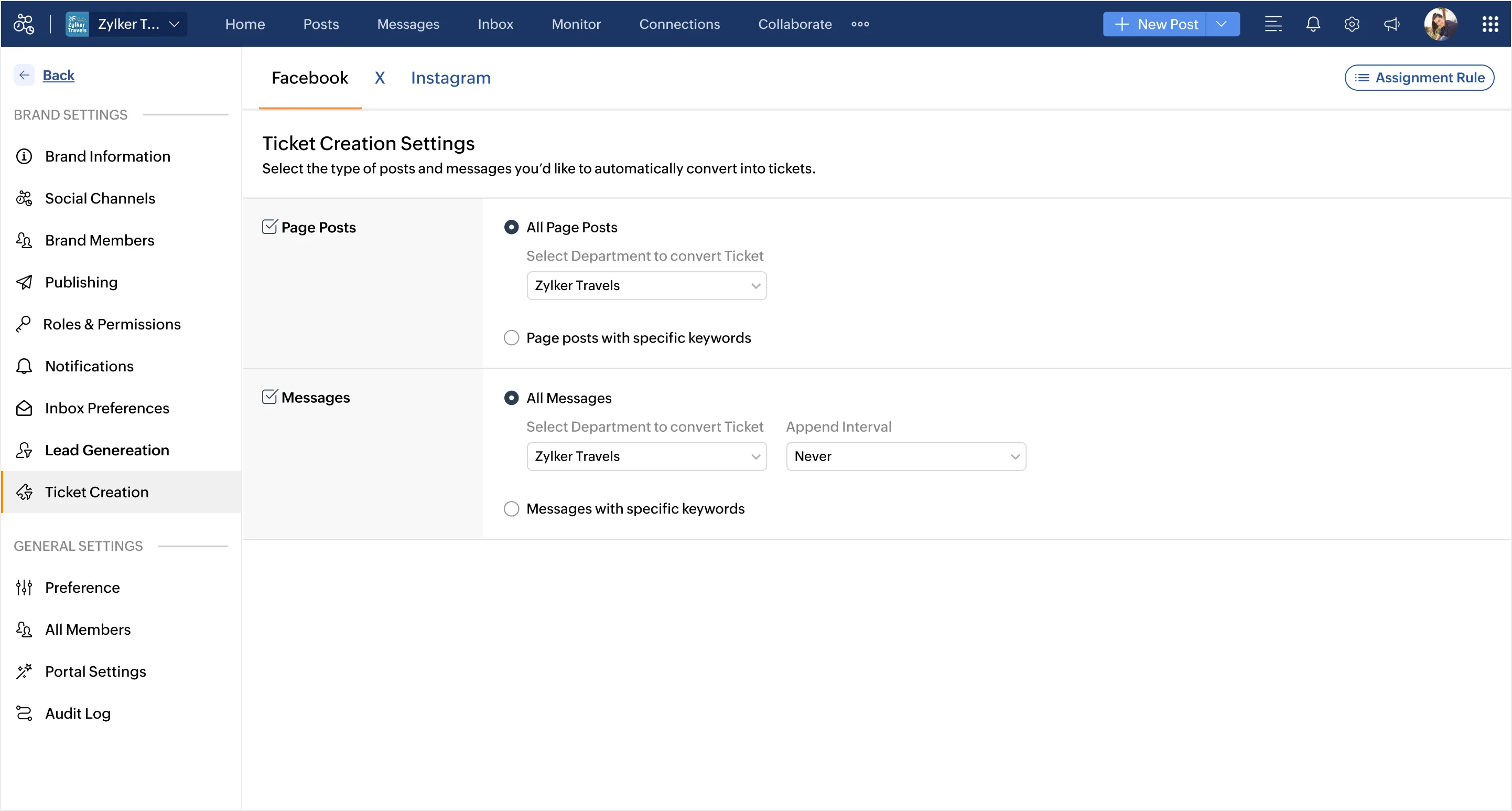Click the announcements megaphone icon
The width and height of the screenshot is (1512, 811).
(1391, 24)
